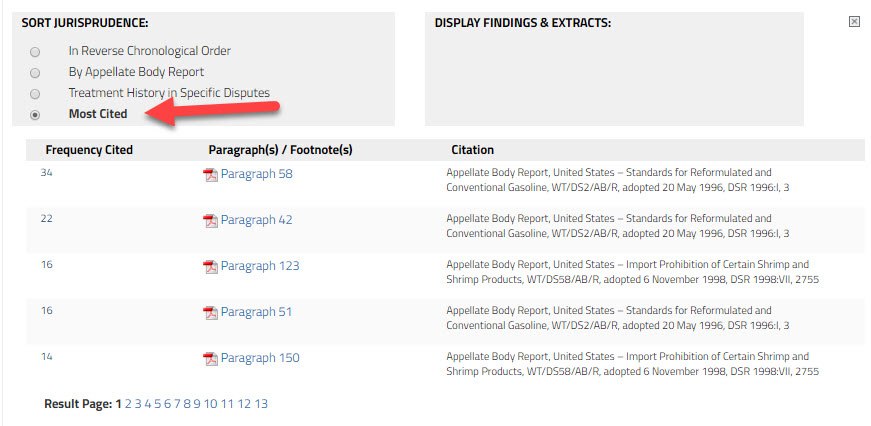The height and width of the screenshot is (426, 871).
Task: Go to result page 2
Action: pyautogui.click(x=128, y=404)
